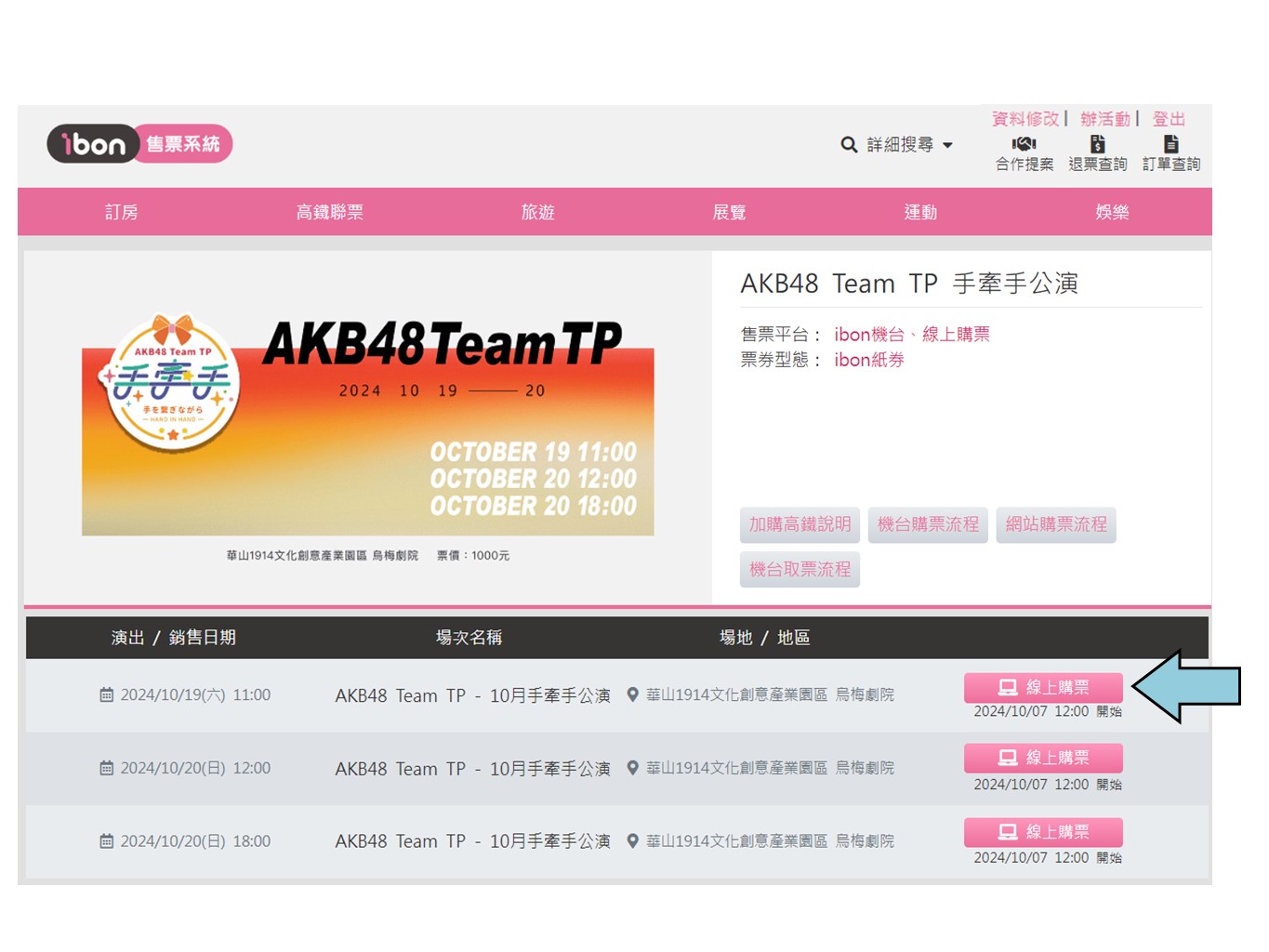Open the 展覽 navigation item

click(x=729, y=213)
